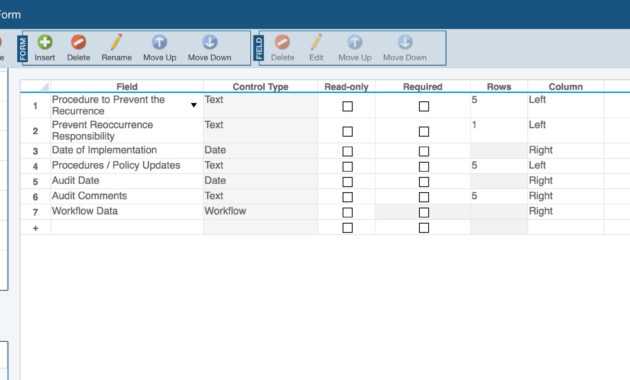Open the Control Type cell for Workflow Data

(260, 211)
